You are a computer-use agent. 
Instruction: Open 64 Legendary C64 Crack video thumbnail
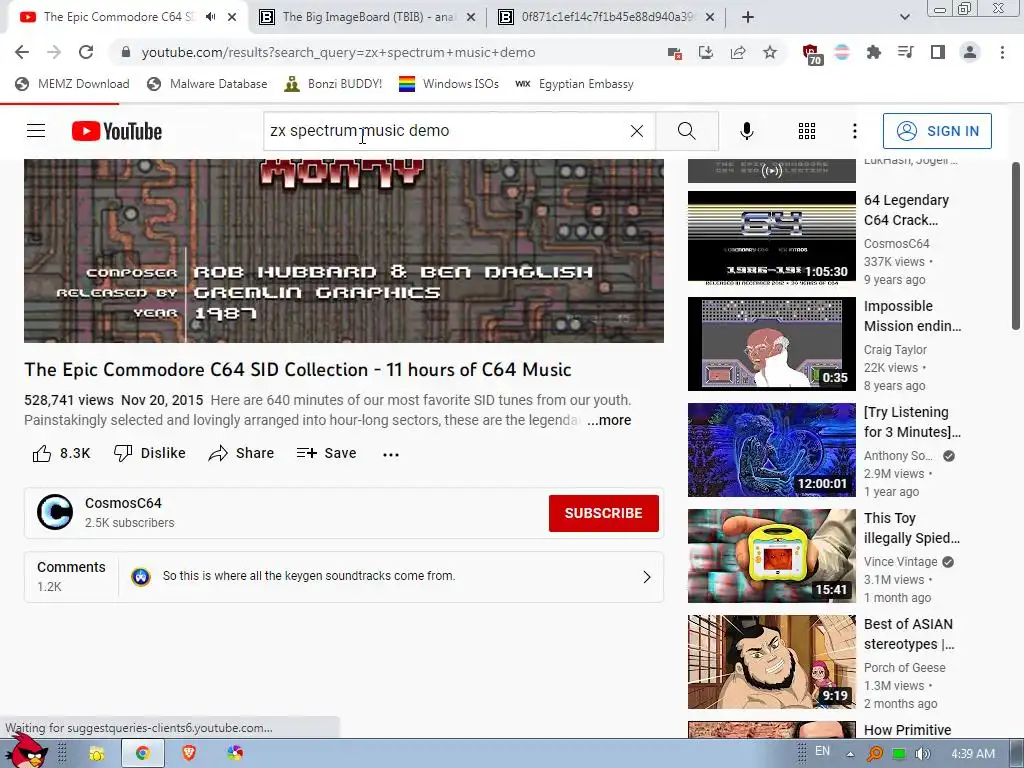click(771, 237)
